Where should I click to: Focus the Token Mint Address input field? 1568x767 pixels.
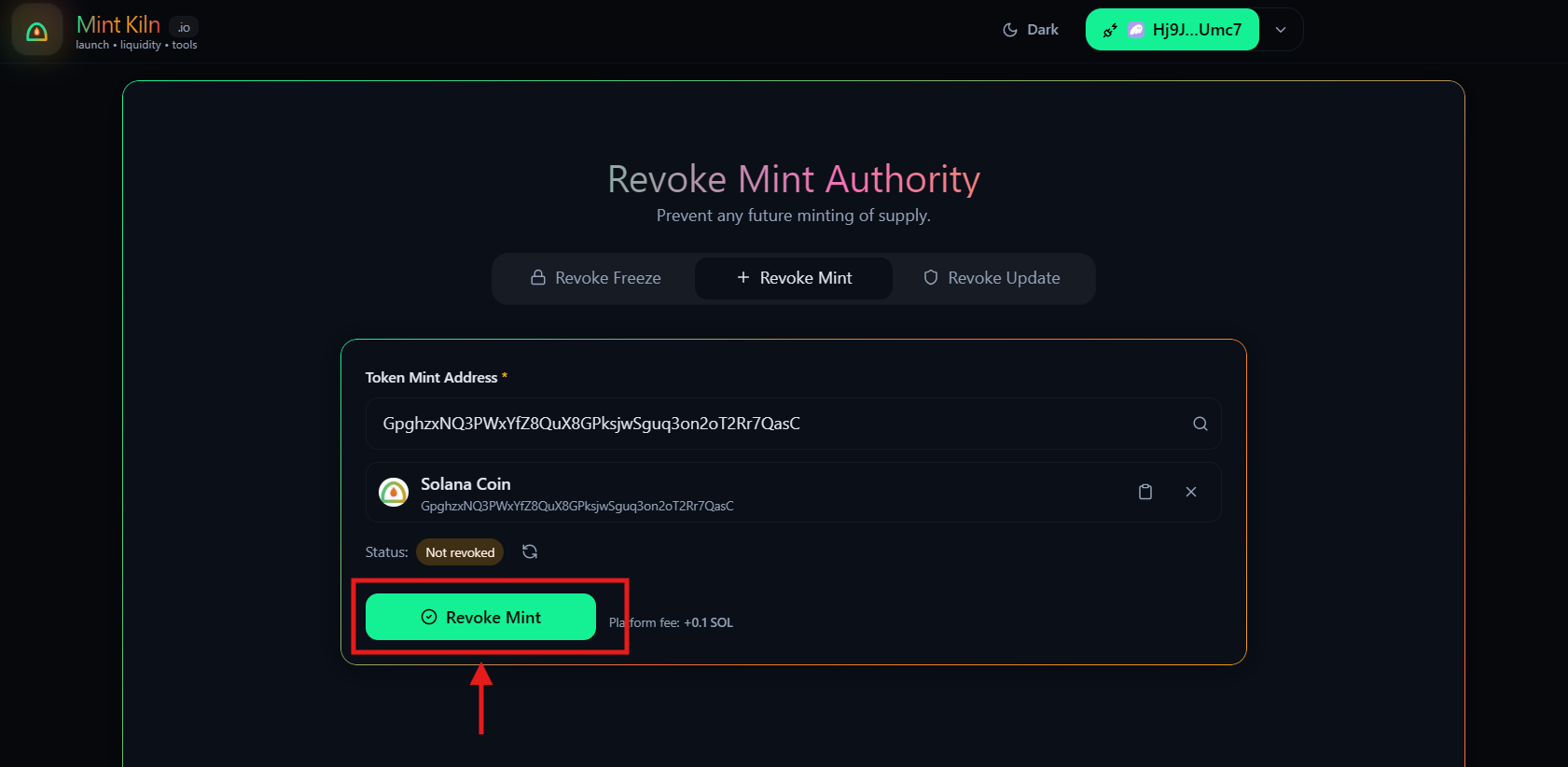point(794,424)
